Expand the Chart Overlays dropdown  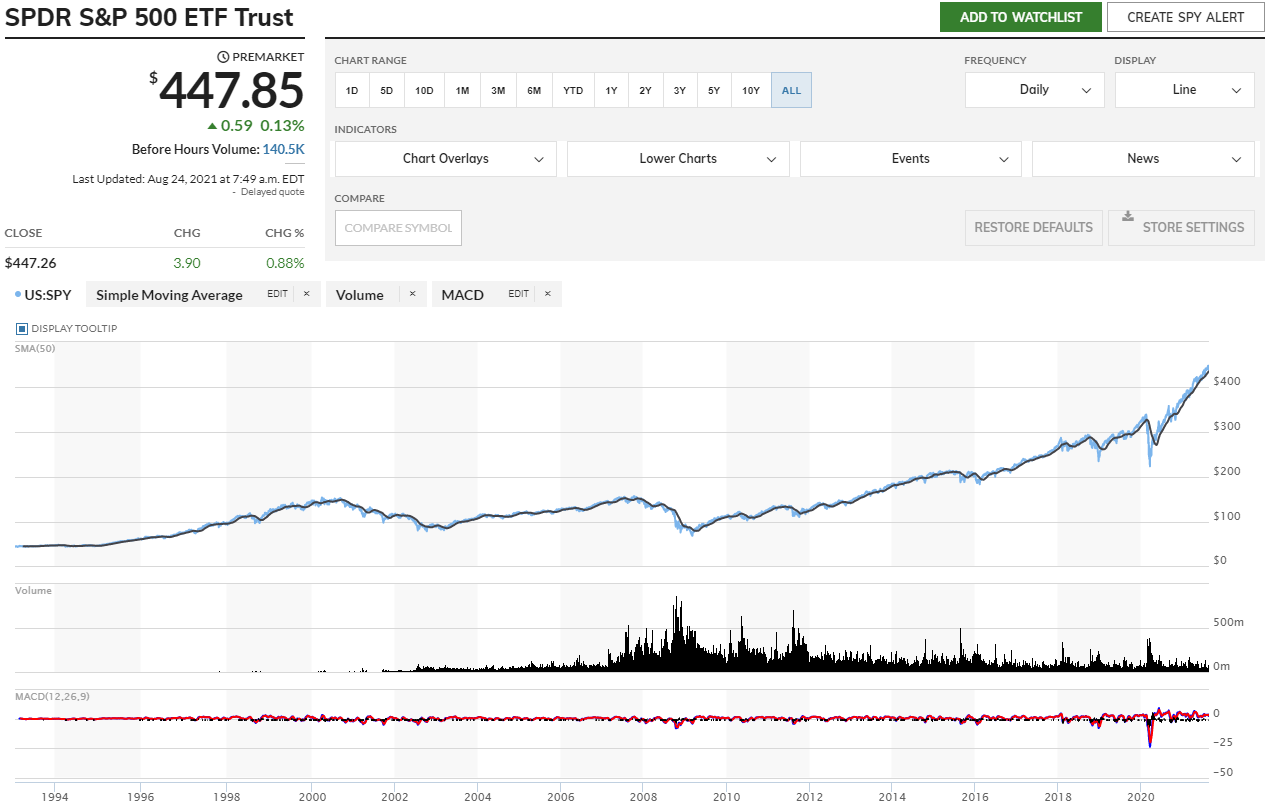coord(445,159)
